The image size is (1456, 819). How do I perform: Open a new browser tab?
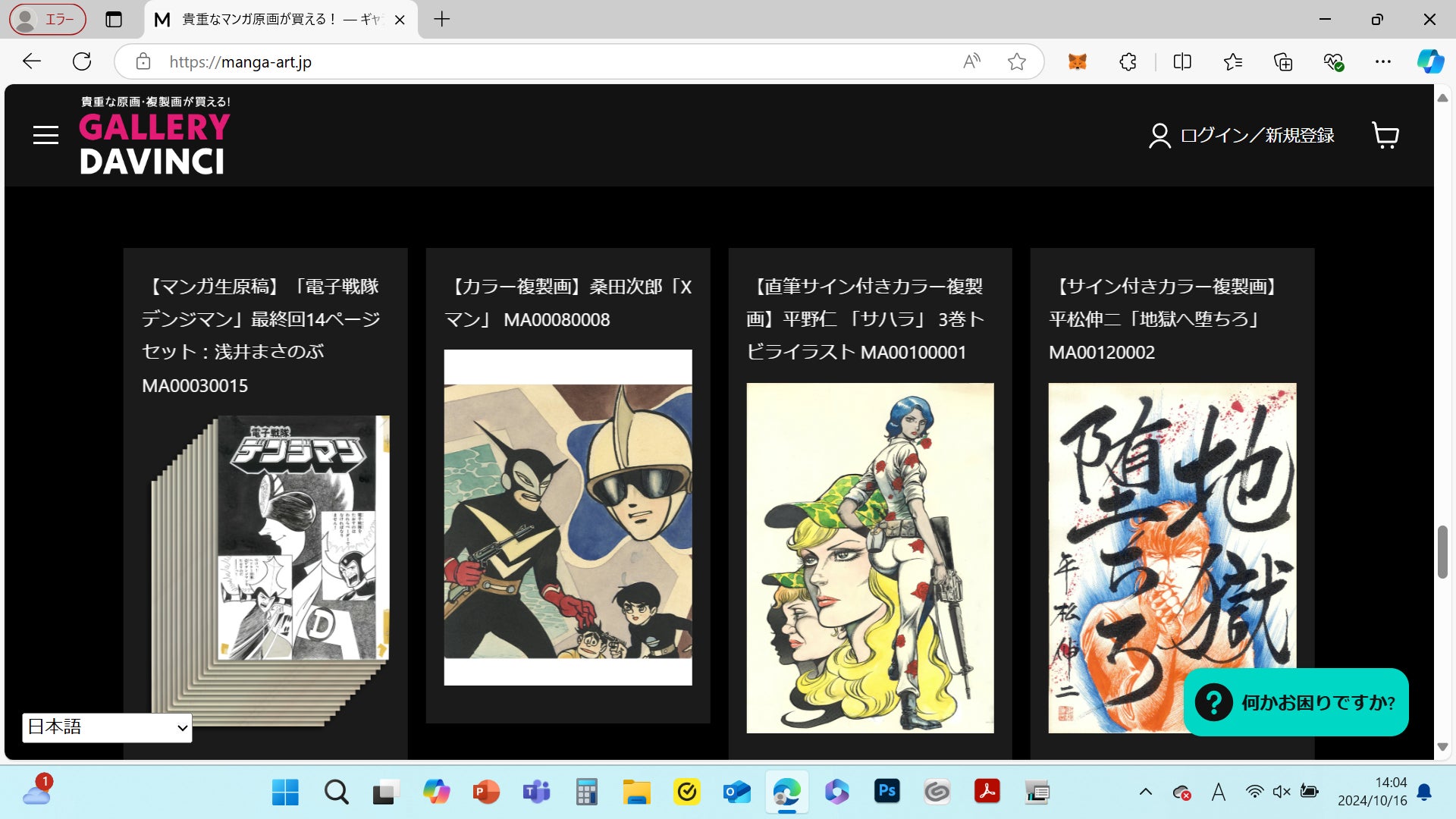tap(442, 19)
